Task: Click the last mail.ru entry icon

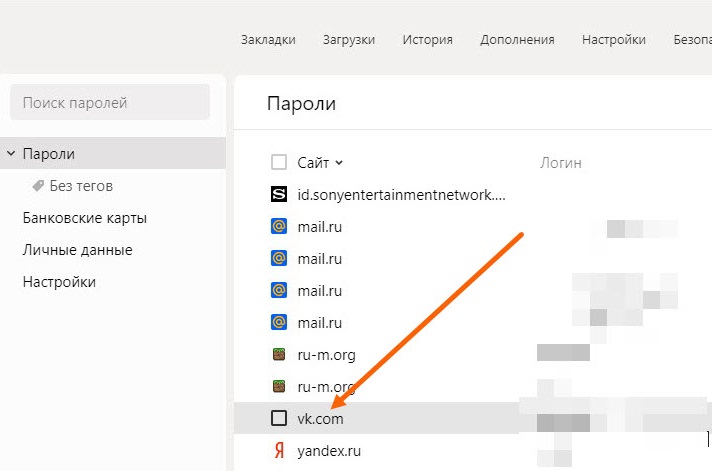Action: (279, 323)
